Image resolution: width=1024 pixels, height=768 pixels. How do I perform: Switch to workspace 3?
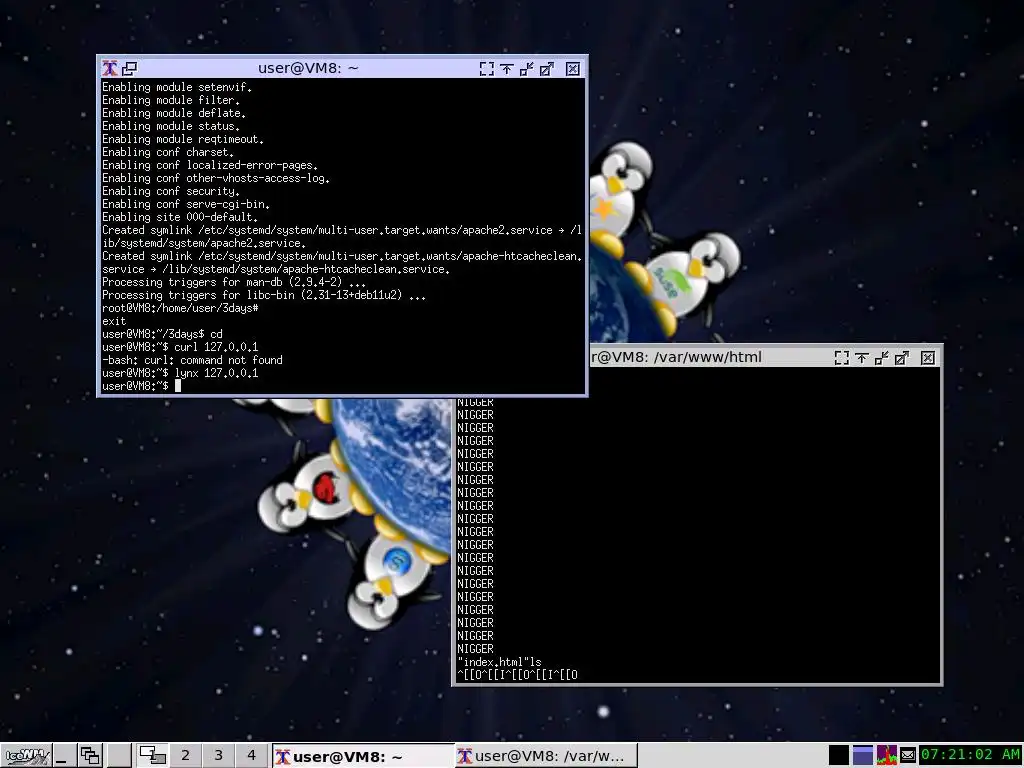[218, 756]
